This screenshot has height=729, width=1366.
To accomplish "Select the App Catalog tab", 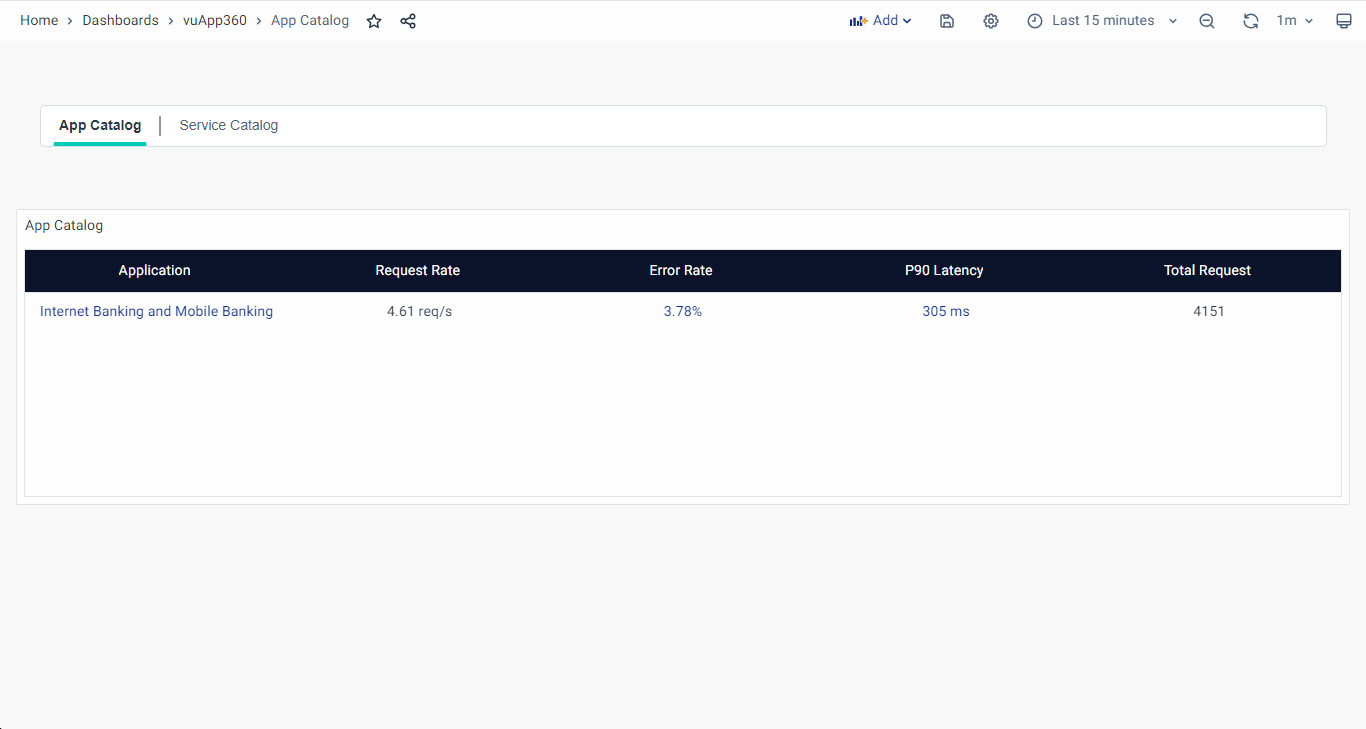I will (100, 126).
